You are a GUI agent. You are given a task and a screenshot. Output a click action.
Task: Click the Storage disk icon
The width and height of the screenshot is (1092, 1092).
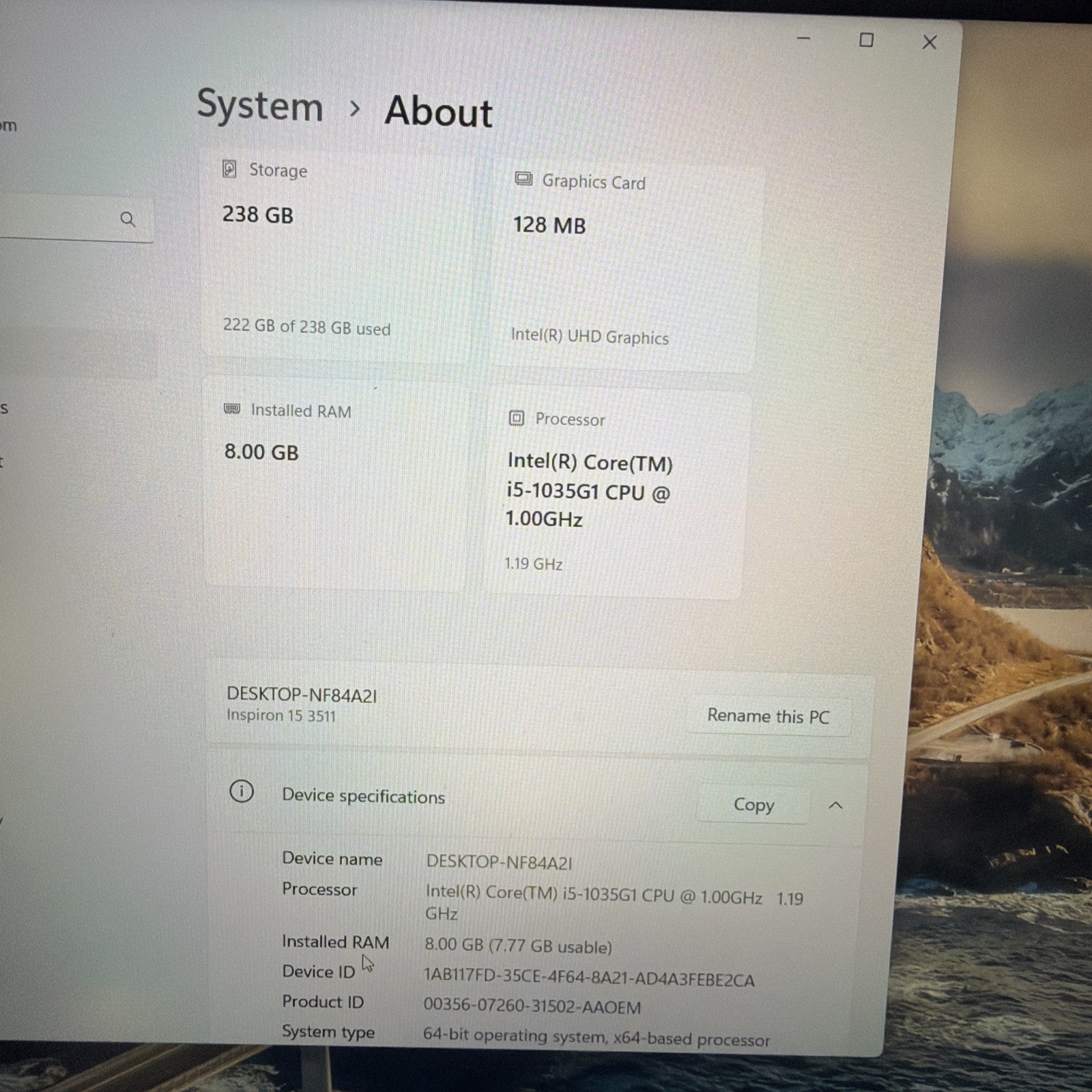[x=230, y=169]
